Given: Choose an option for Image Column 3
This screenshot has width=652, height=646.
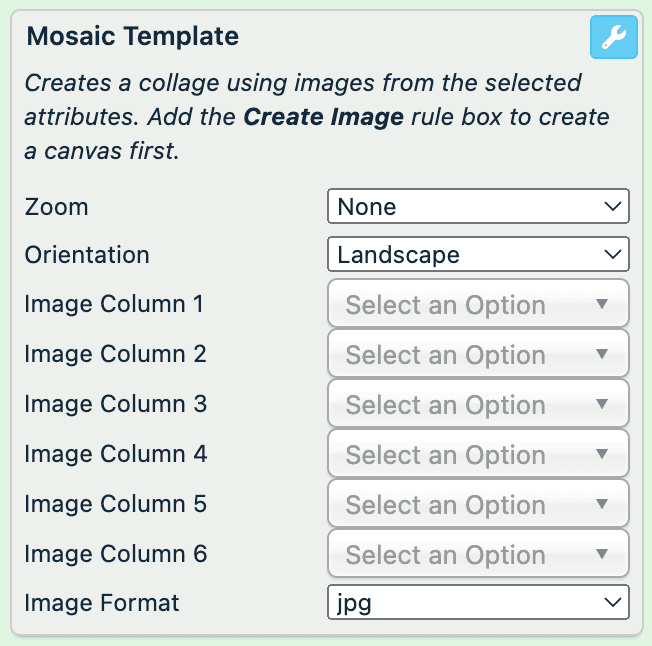Looking at the screenshot, I should point(478,404).
